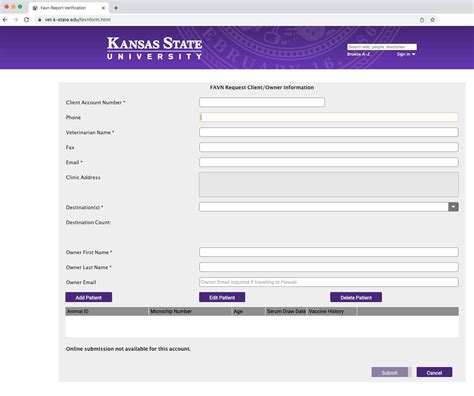Click the FAVN Request Client/Owner Information heading

coord(262,87)
